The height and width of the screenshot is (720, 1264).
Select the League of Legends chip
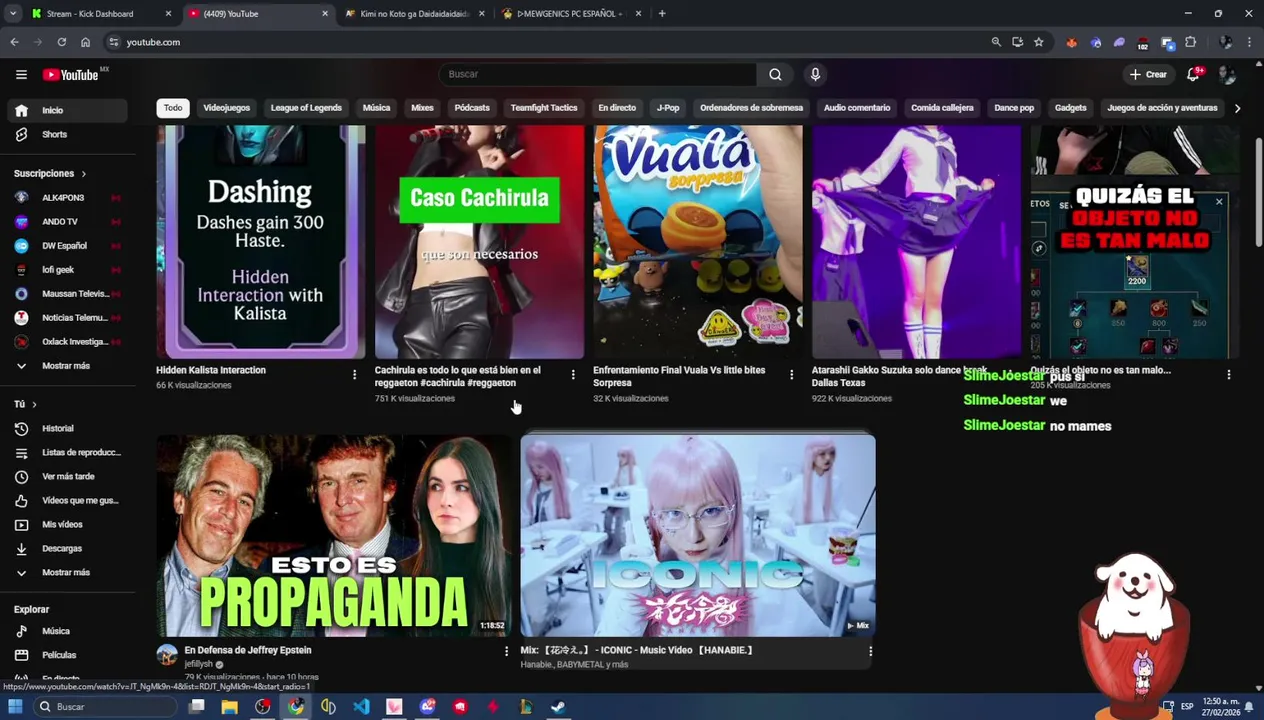(x=306, y=108)
